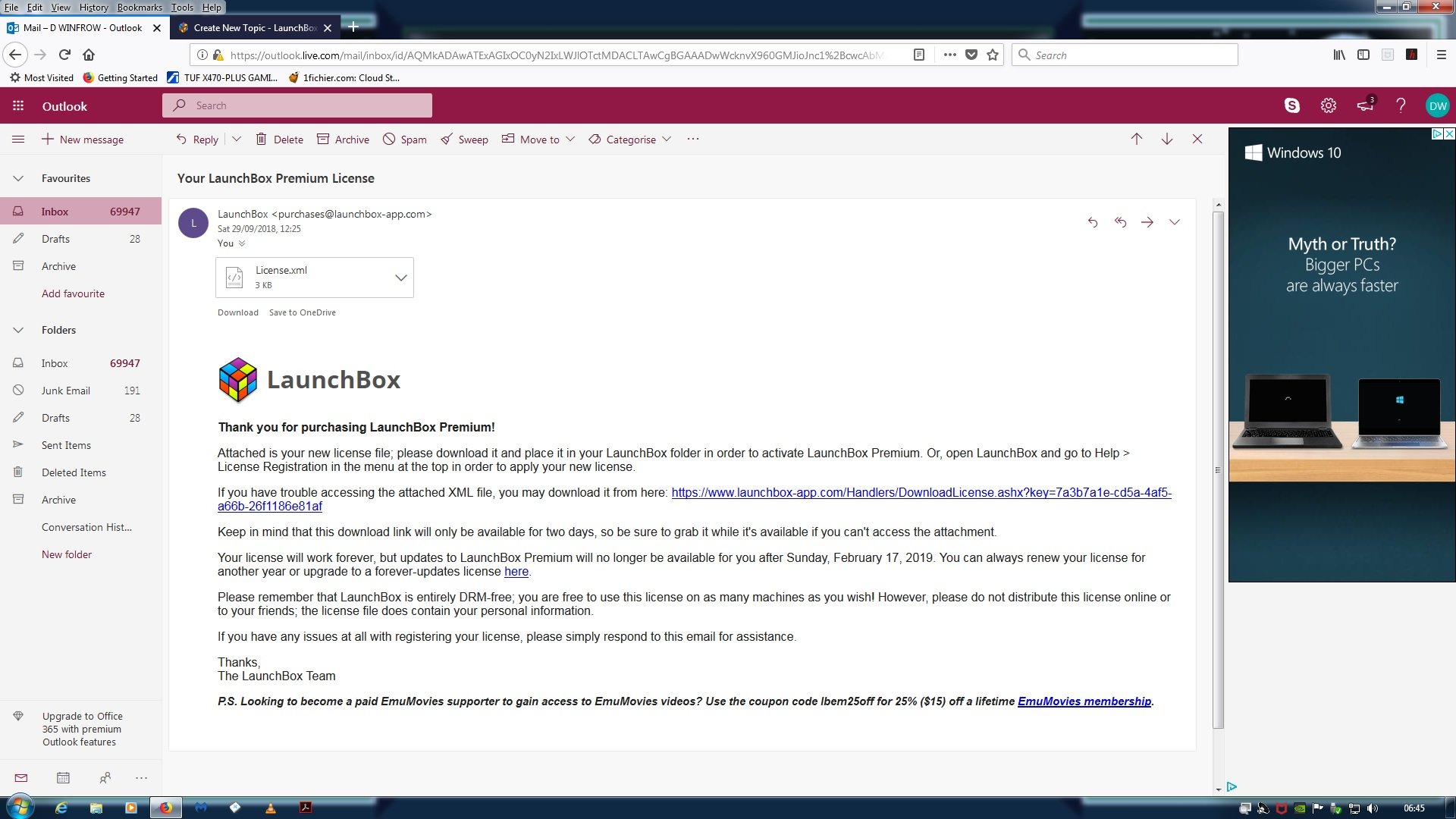Collapse the Folders section
The height and width of the screenshot is (819, 1456).
point(18,331)
